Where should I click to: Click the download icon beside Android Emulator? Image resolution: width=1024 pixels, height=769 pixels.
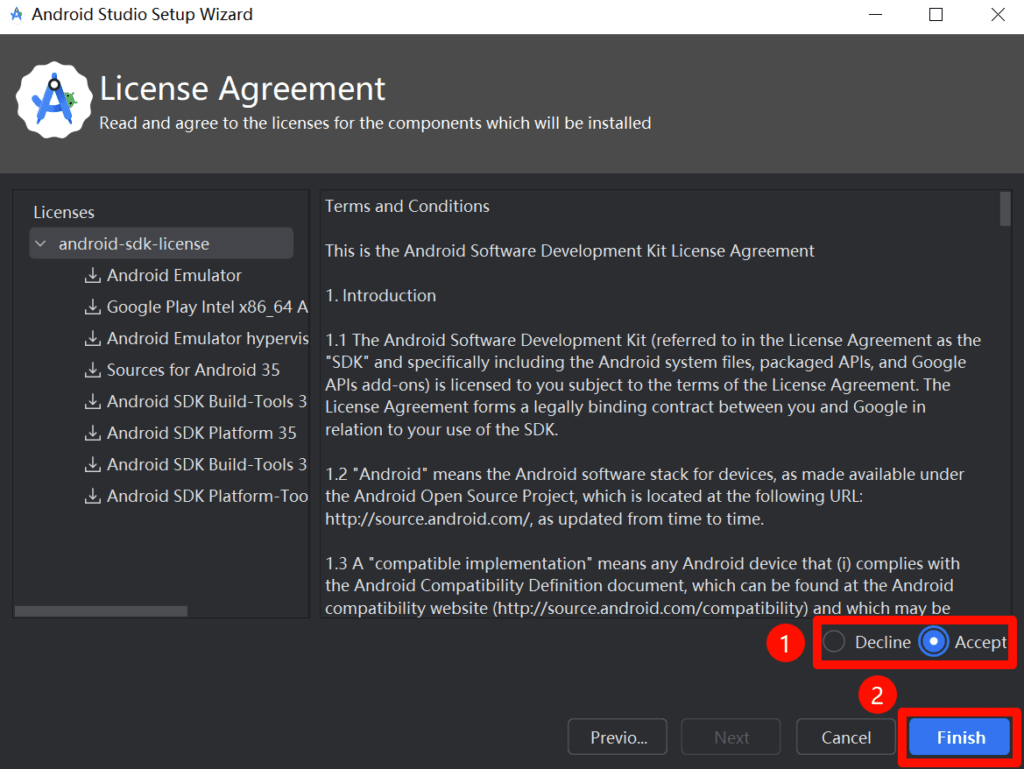93,276
